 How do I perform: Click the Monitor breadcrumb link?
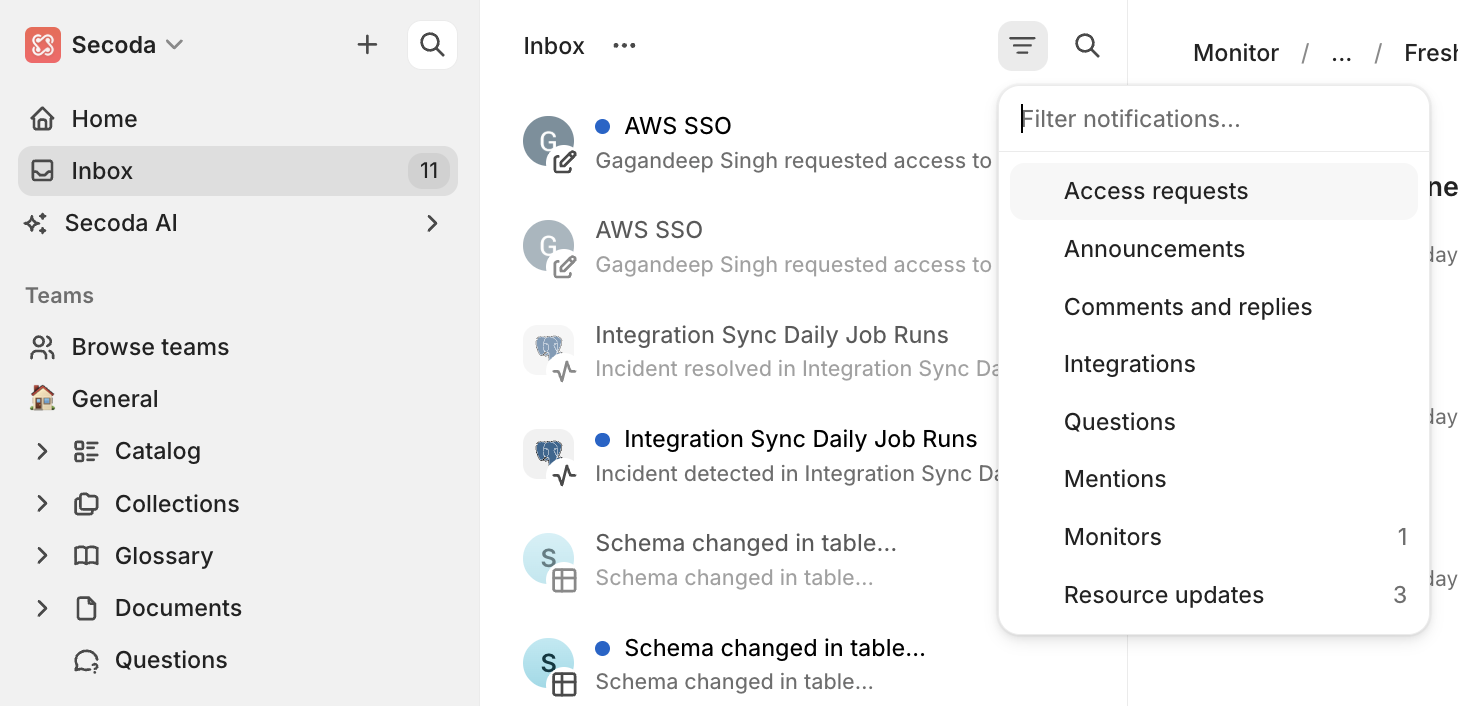coord(1236,53)
